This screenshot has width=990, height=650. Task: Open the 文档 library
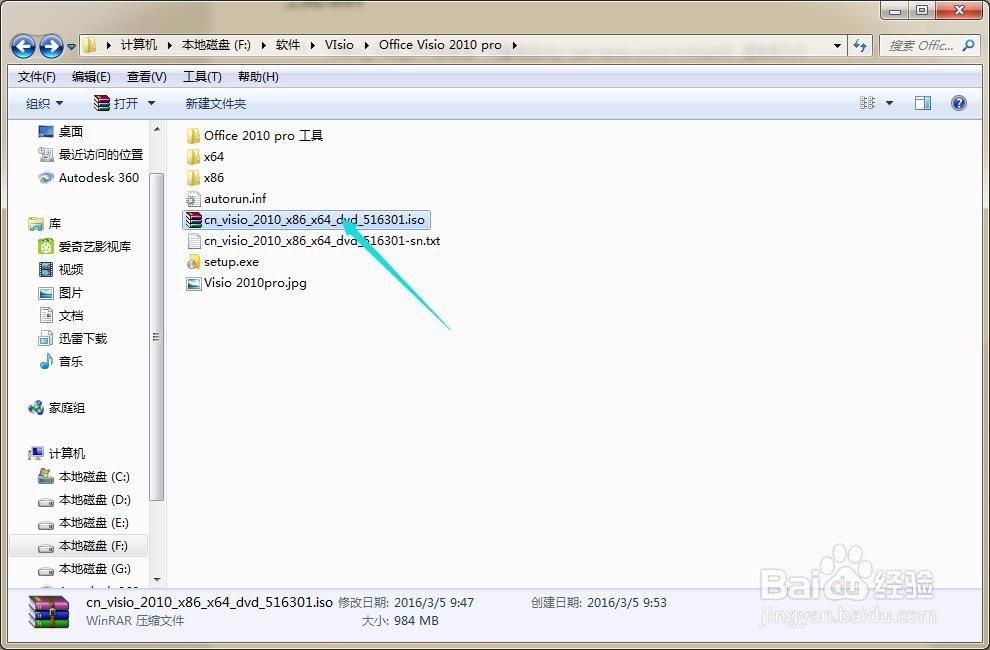click(x=61, y=315)
